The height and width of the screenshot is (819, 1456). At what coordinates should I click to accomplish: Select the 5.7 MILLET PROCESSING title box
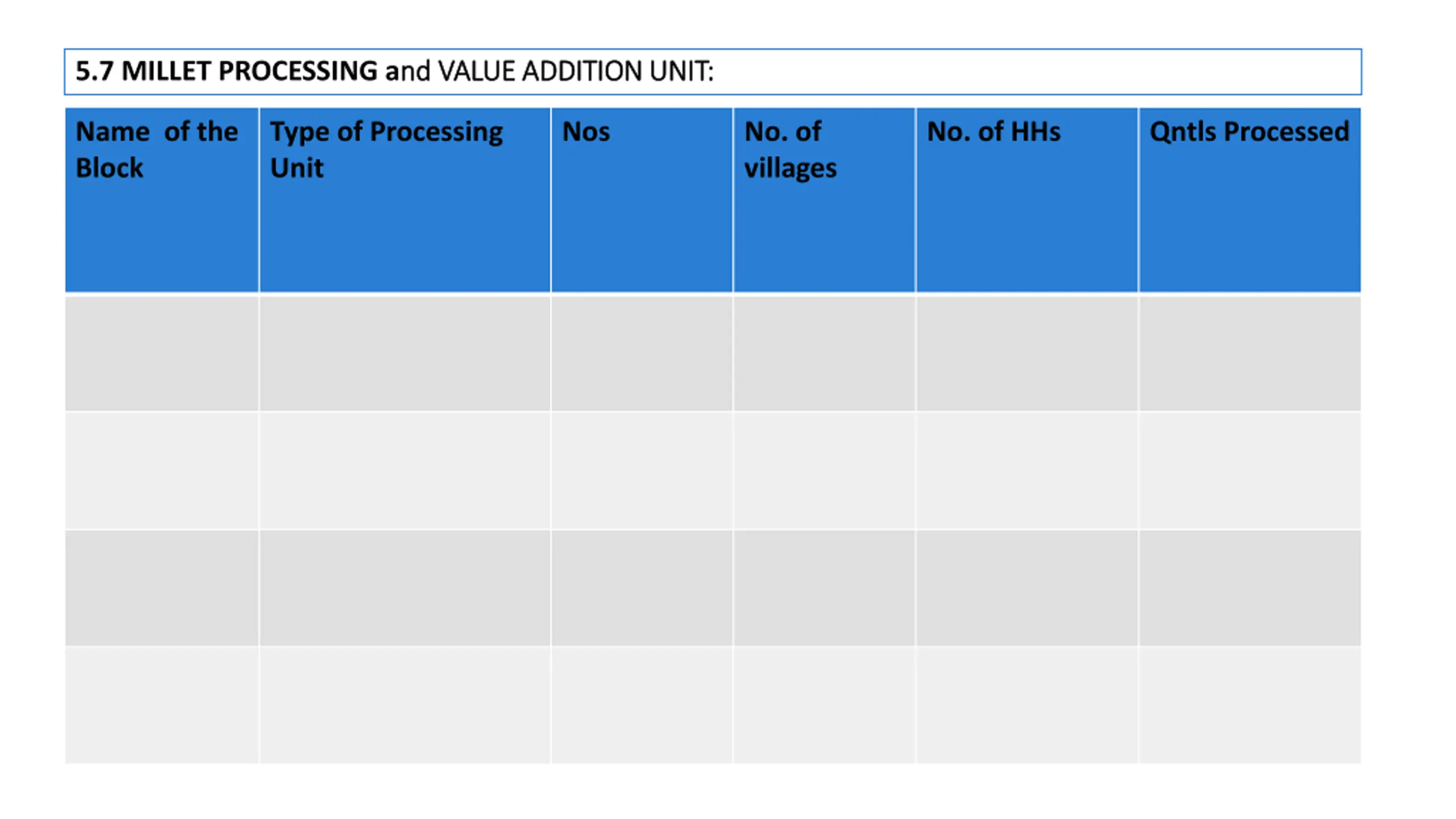point(713,72)
